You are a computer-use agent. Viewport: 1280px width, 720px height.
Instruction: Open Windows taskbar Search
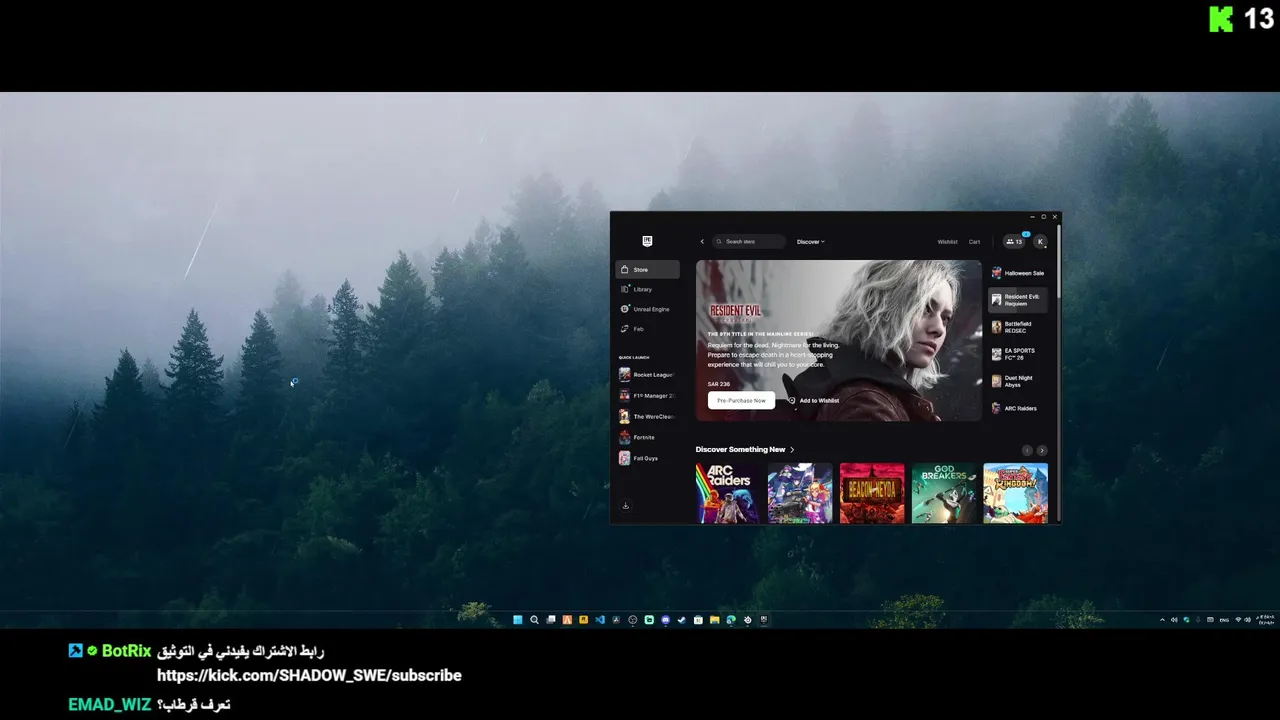(x=534, y=620)
